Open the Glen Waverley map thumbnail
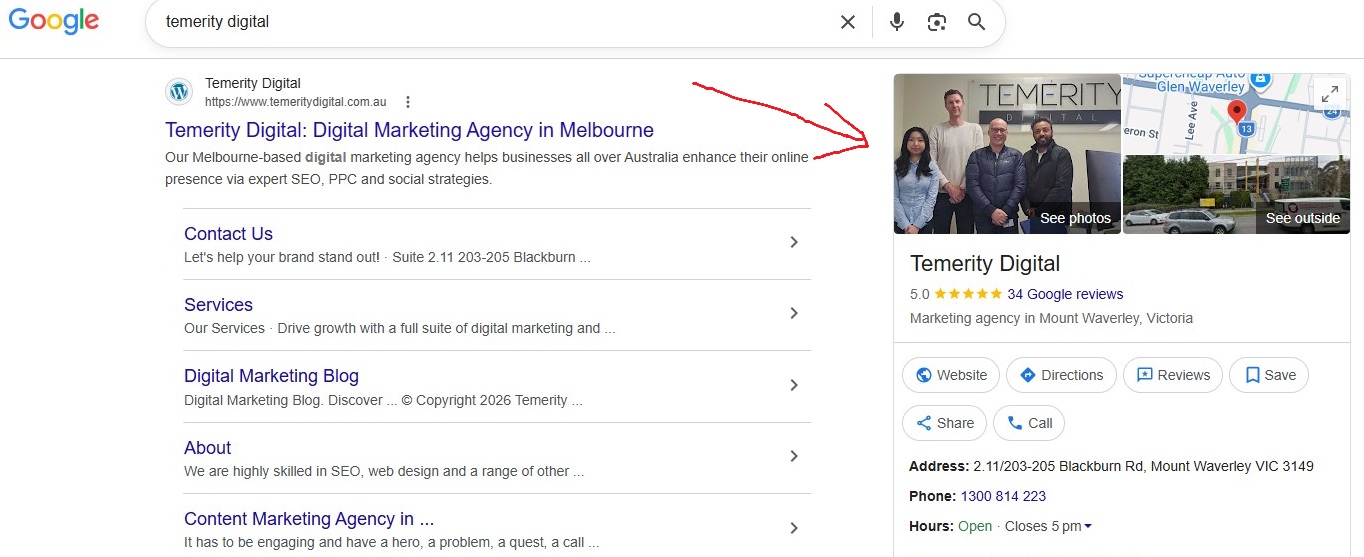 (1237, 114)
